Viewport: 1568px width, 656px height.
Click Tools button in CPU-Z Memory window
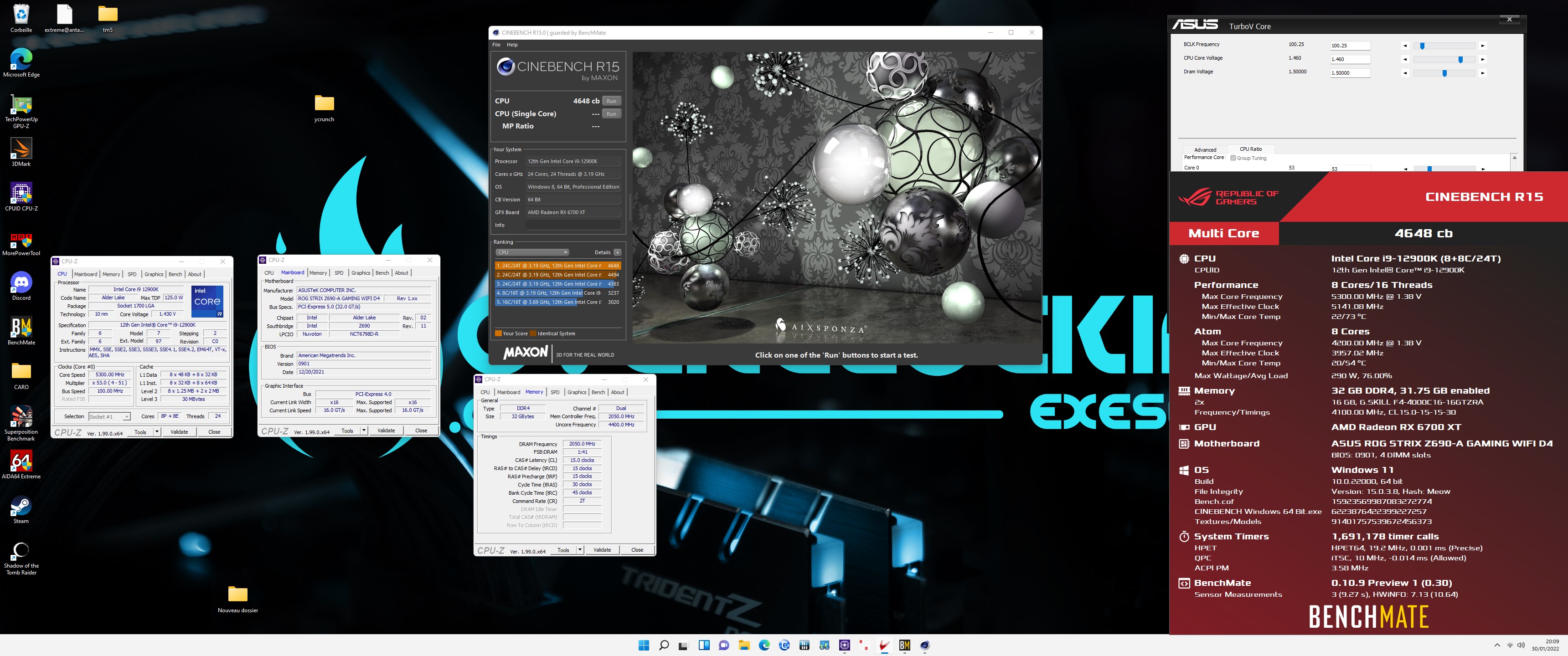pyautogui.click(x=564, y=550)
